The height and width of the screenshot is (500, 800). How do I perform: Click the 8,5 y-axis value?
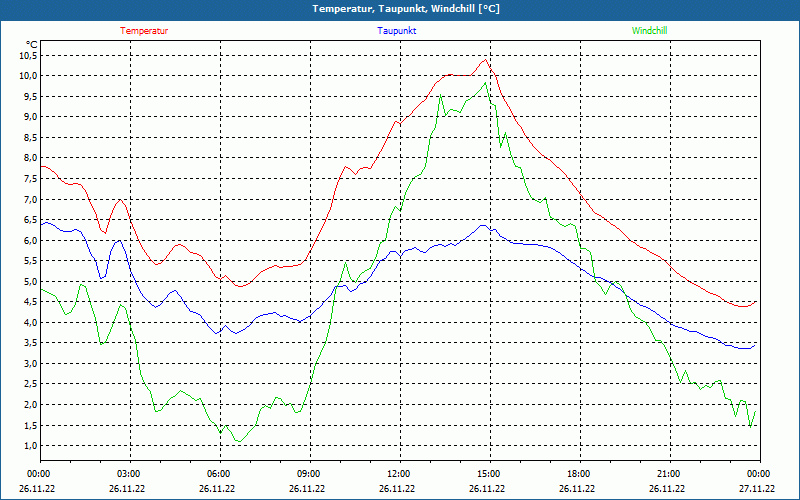pyautogui.click(x=31, y=138)
